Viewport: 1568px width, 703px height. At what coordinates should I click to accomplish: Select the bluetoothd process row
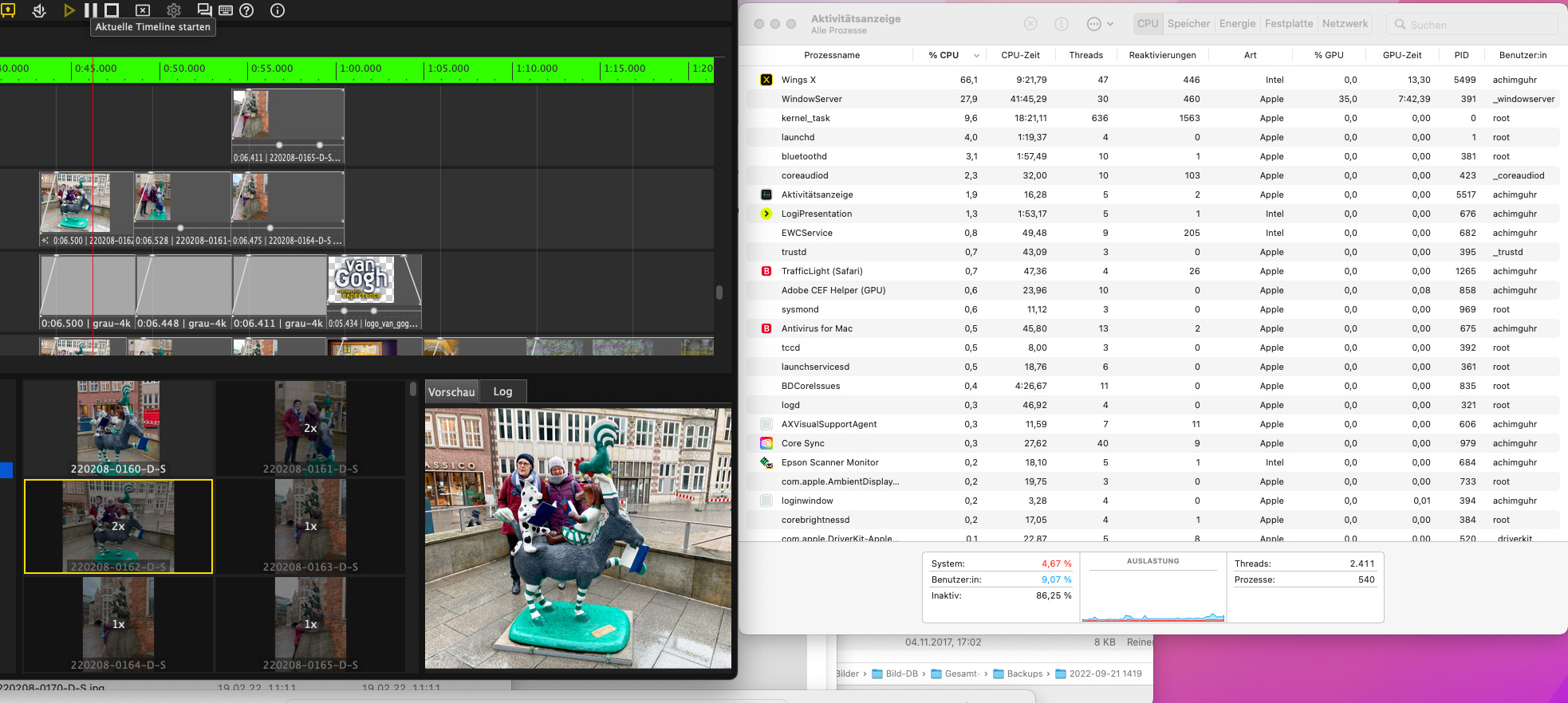(1153, 156)
